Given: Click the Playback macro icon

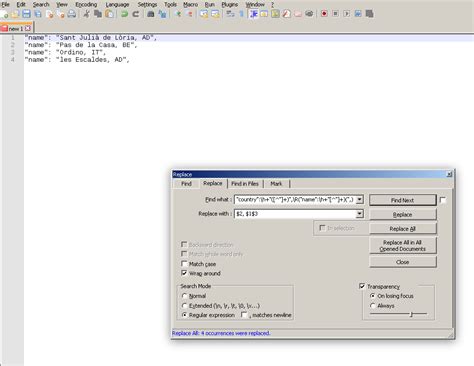Looking at the screenshot, I should (347, 14).
